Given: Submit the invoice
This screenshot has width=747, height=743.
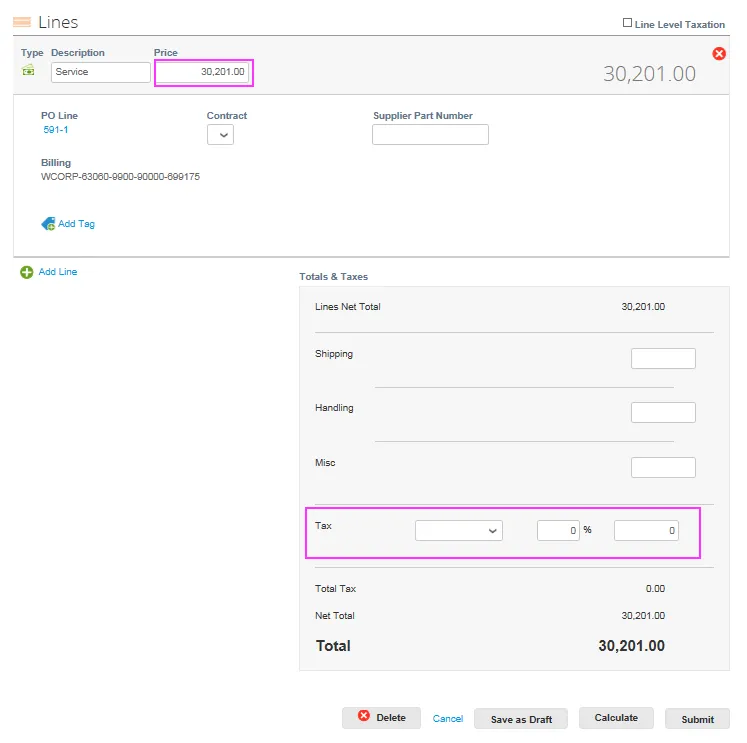Looking at the screenshot, I should click(x=697, y=719).
